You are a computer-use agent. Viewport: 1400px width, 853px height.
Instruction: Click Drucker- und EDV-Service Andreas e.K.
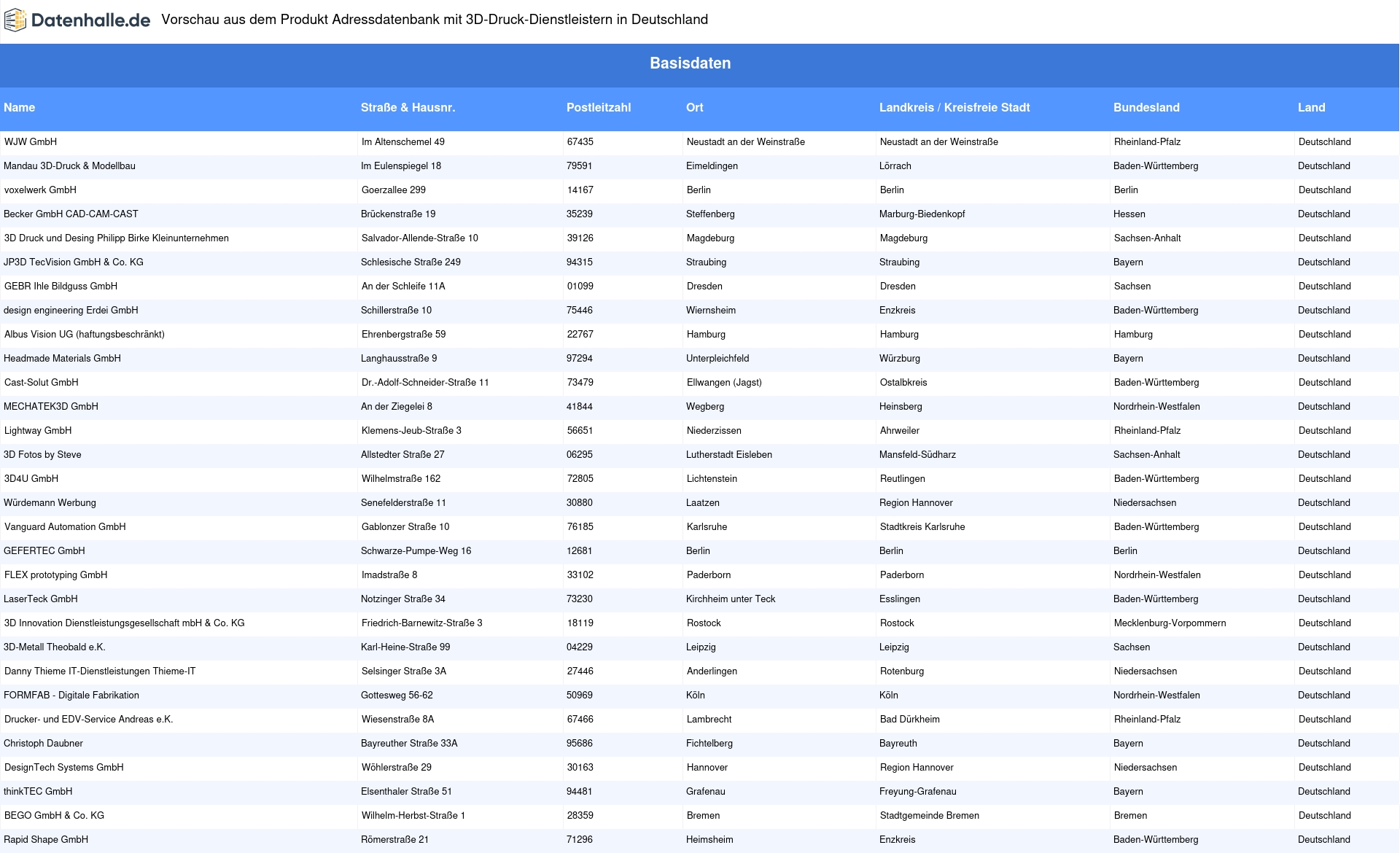pyautogui.click(x=89, y=719)
